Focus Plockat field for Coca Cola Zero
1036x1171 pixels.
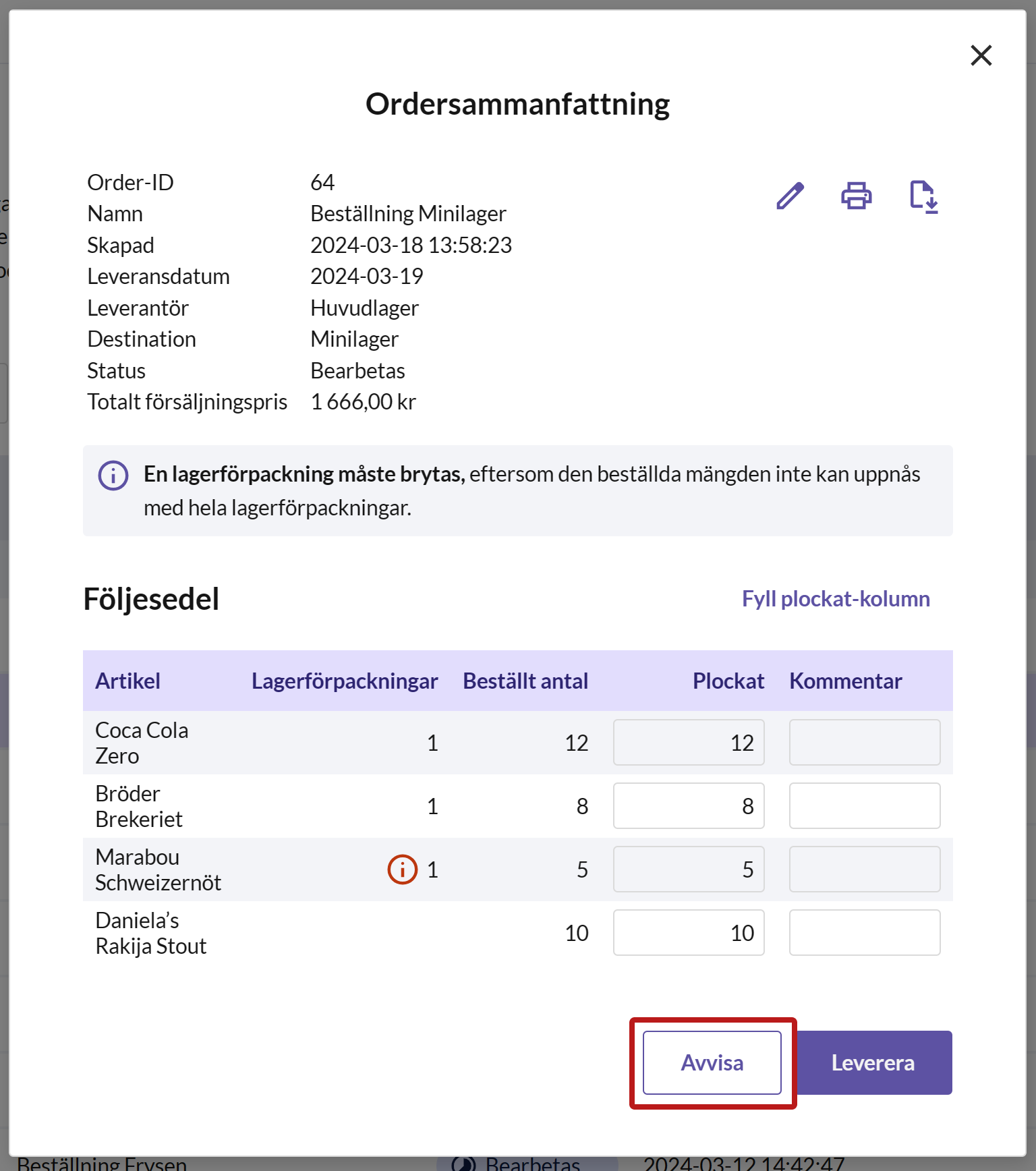(689, 742)
